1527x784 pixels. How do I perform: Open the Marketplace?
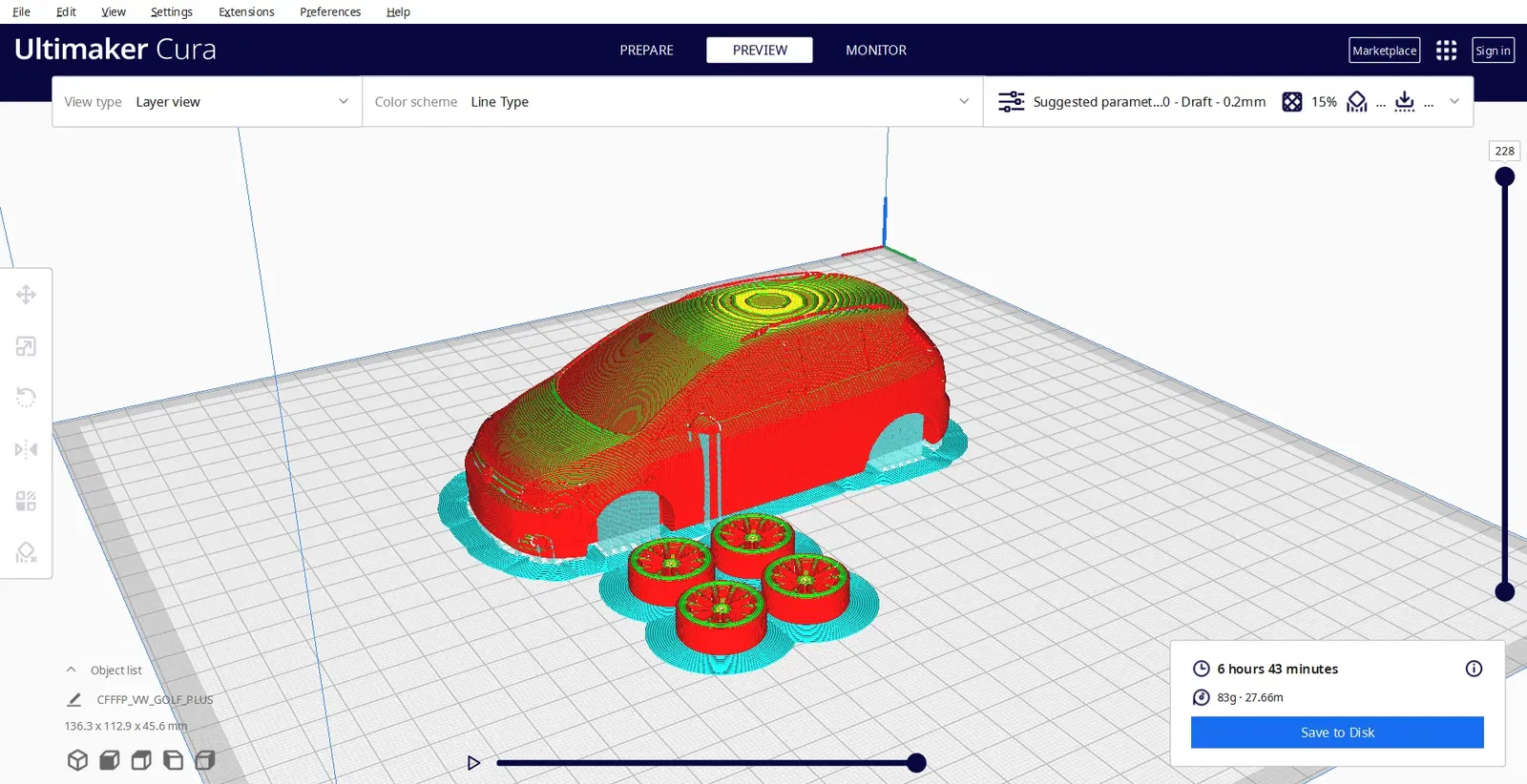point(1384,51)
